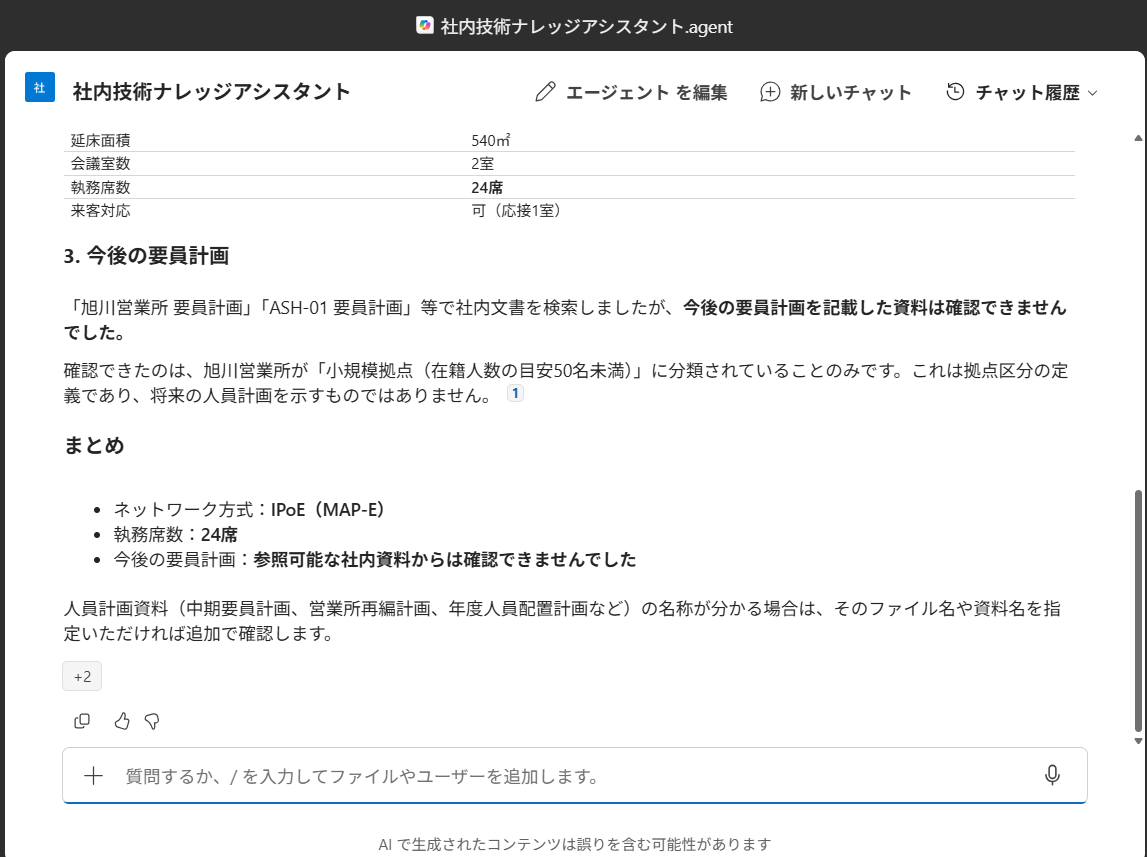
Task: Click the 社内技術ナレッジアシスタント agent title
Action: pyautogui.click(x=211, y=91)
